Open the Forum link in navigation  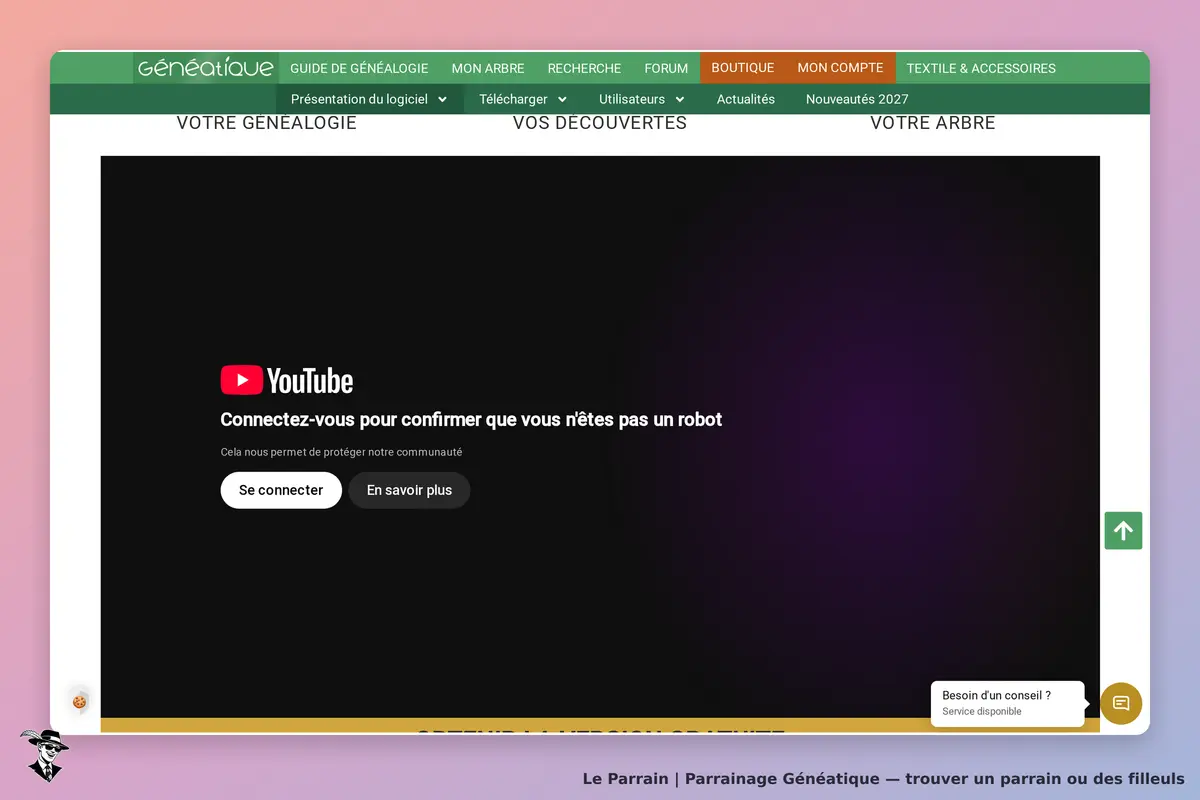666,68
